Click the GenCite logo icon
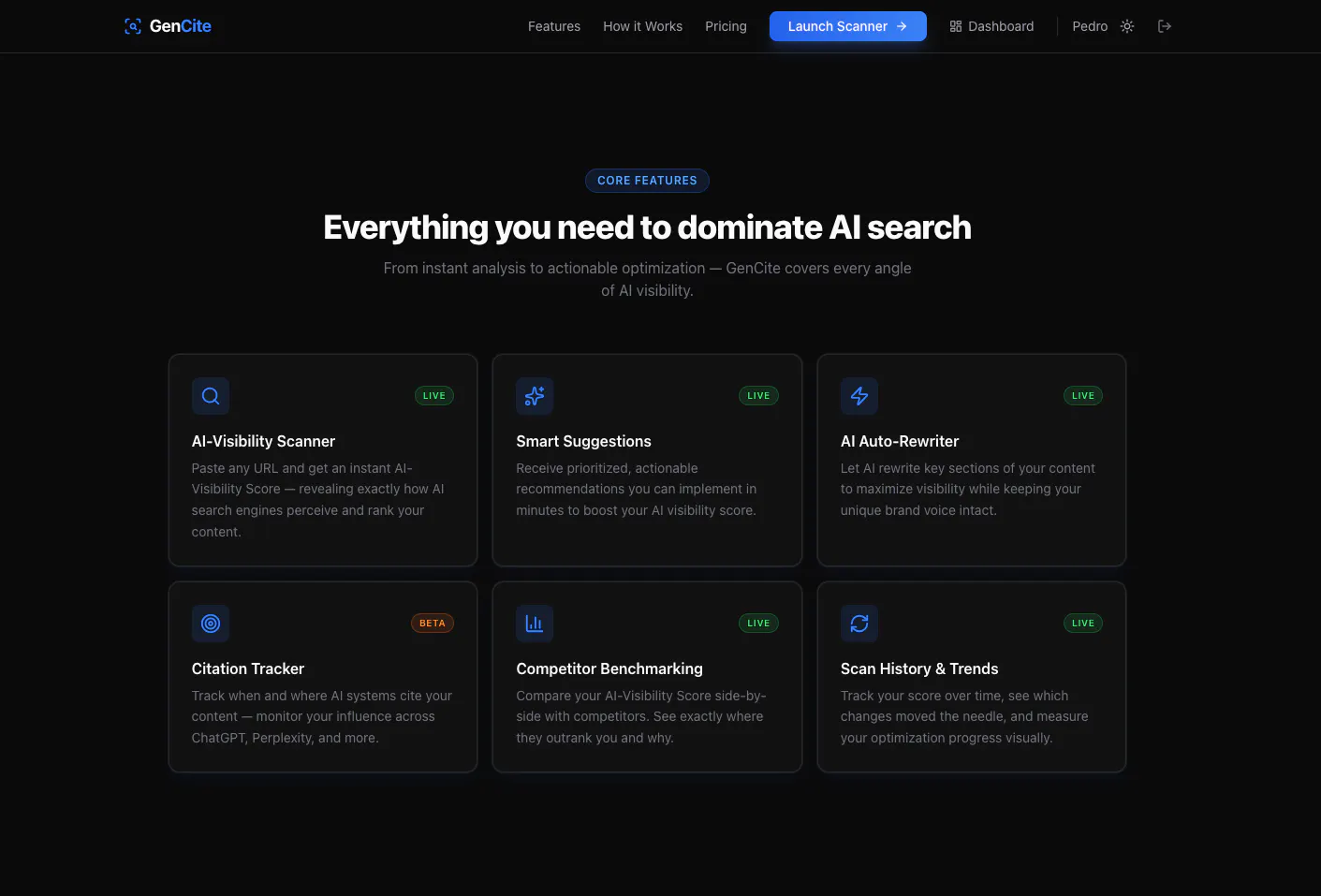This screenshot has width=1321, height=896. tap(133, 26)
